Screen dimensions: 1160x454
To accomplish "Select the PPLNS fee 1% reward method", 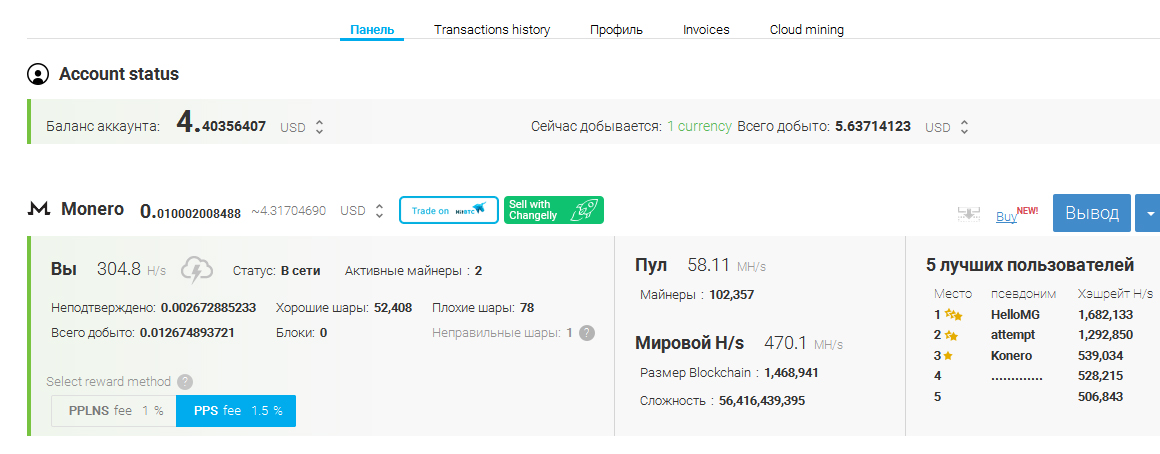I will pyautogui.click(x=114, y=411).
